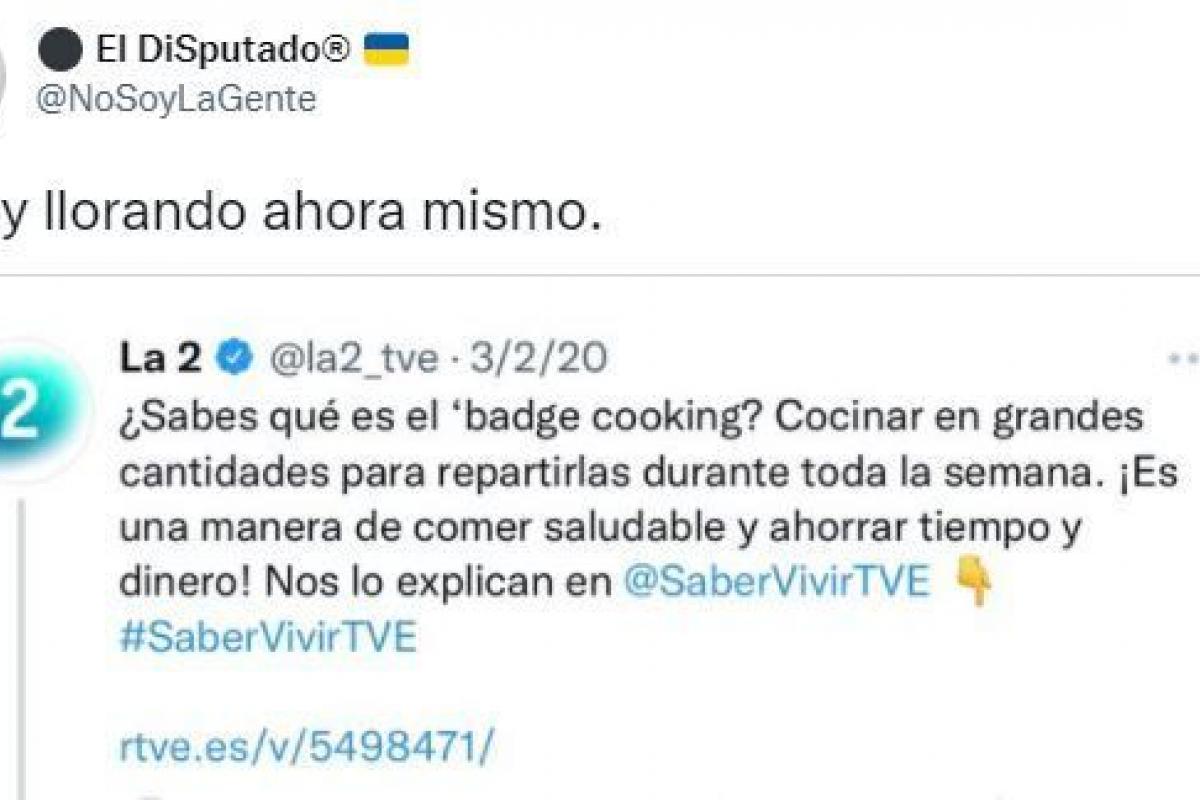This screenshot has height=800, width=1200.
Task: Click the divider line above the quoted tweet
Action: (600, 276)
